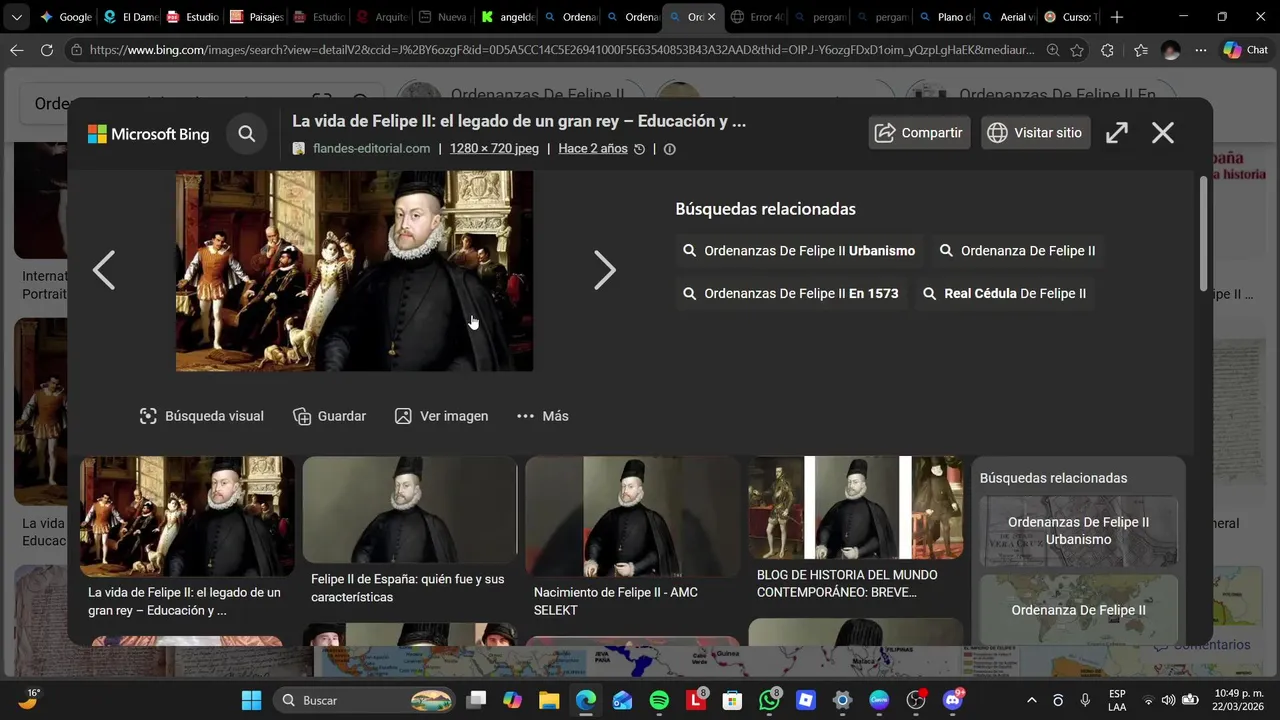Click the Microsoft Bing logo
Viewport: 1280px width, 720px height.
(x=148, y=134)
